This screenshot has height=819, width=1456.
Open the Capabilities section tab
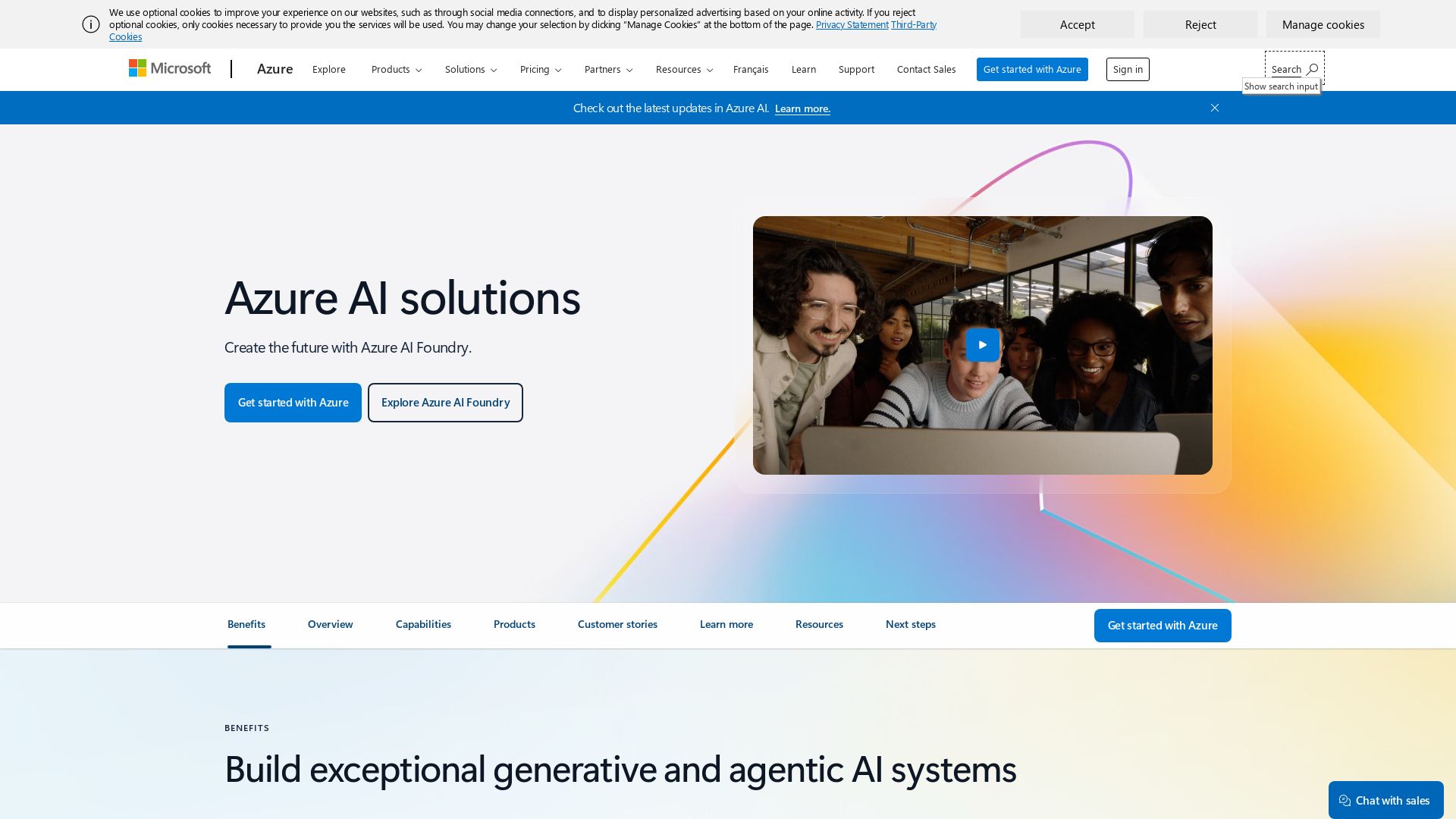[x=423, y=624]
